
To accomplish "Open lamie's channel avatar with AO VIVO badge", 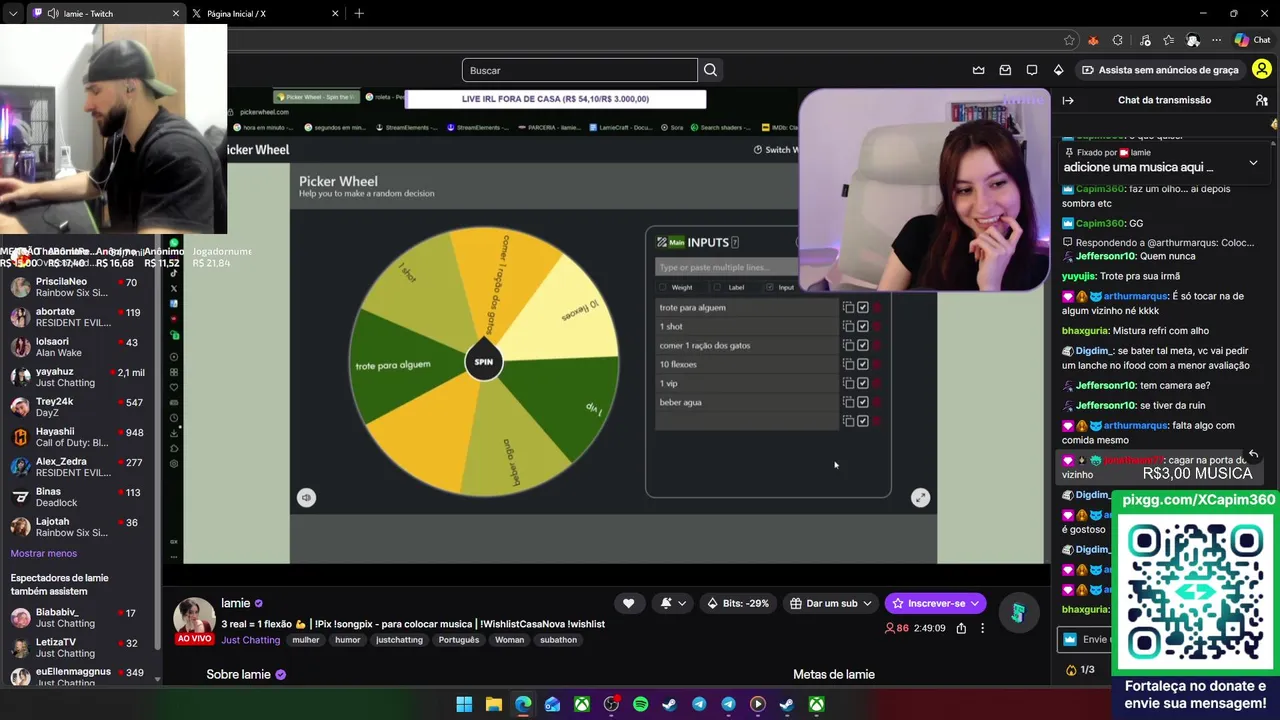I will tap(194, 620).
